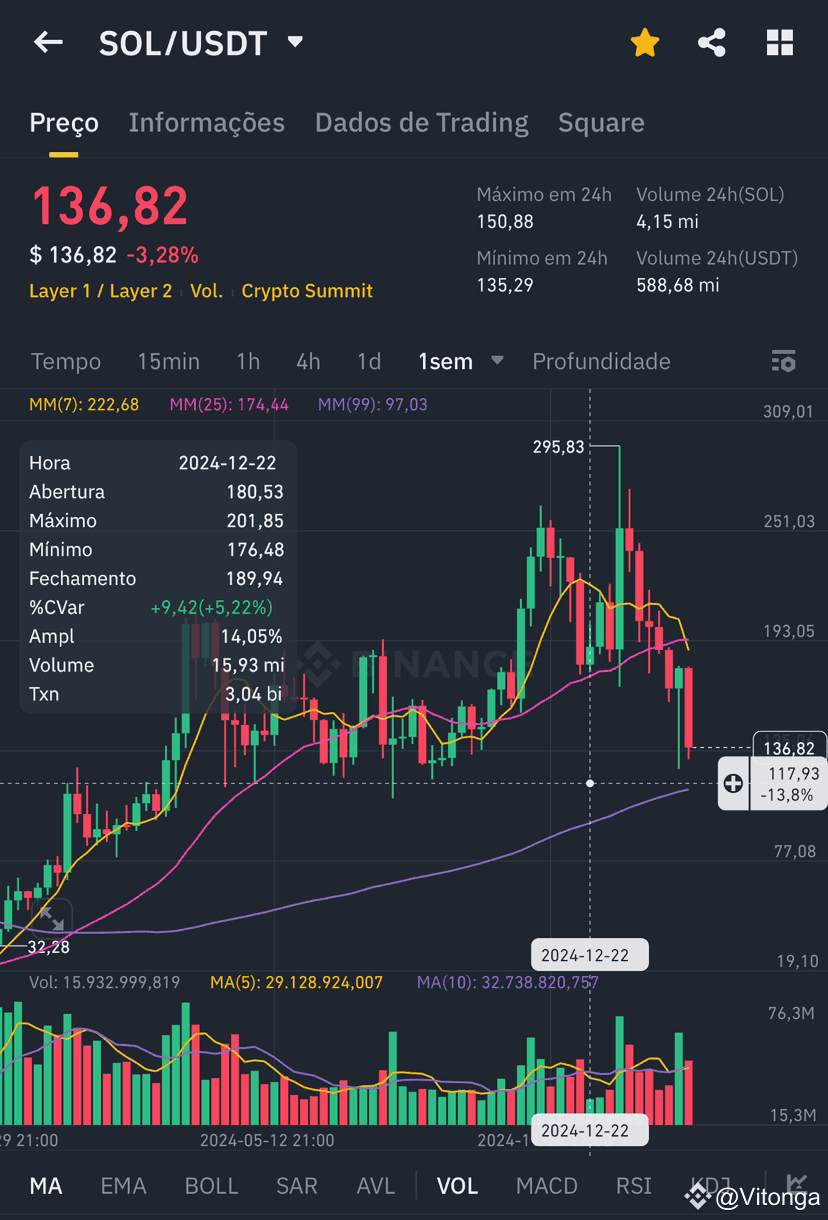828x1220 pixels.
Task: Open the Square tab
Action: click(x=601, y=123)
